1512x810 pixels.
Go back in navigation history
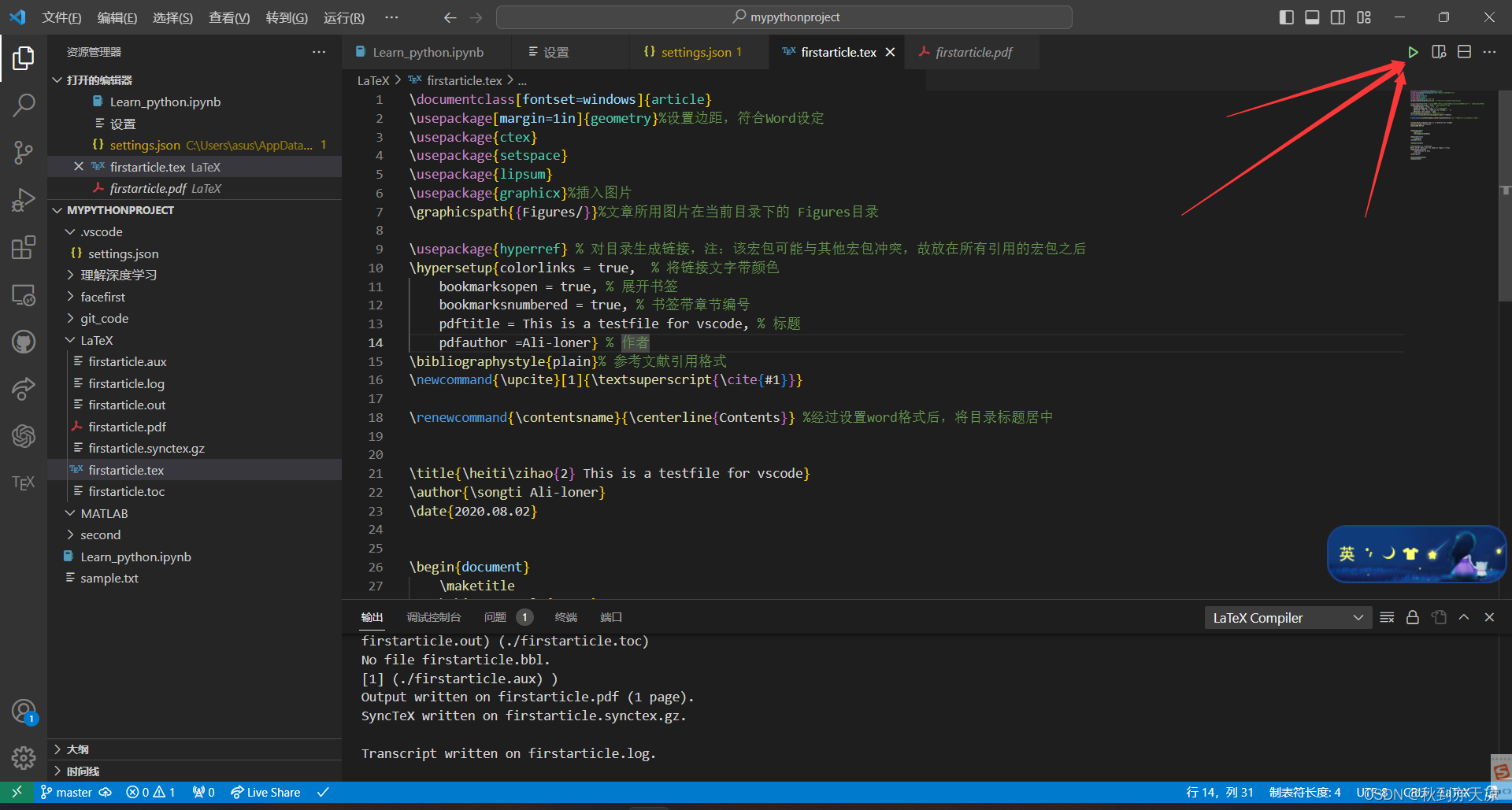point(450,17)
